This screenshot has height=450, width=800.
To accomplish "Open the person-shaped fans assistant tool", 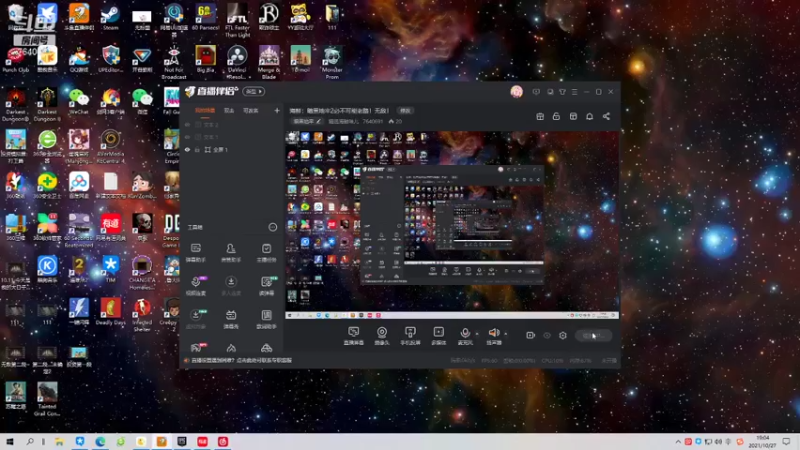I will pos(231,253).
